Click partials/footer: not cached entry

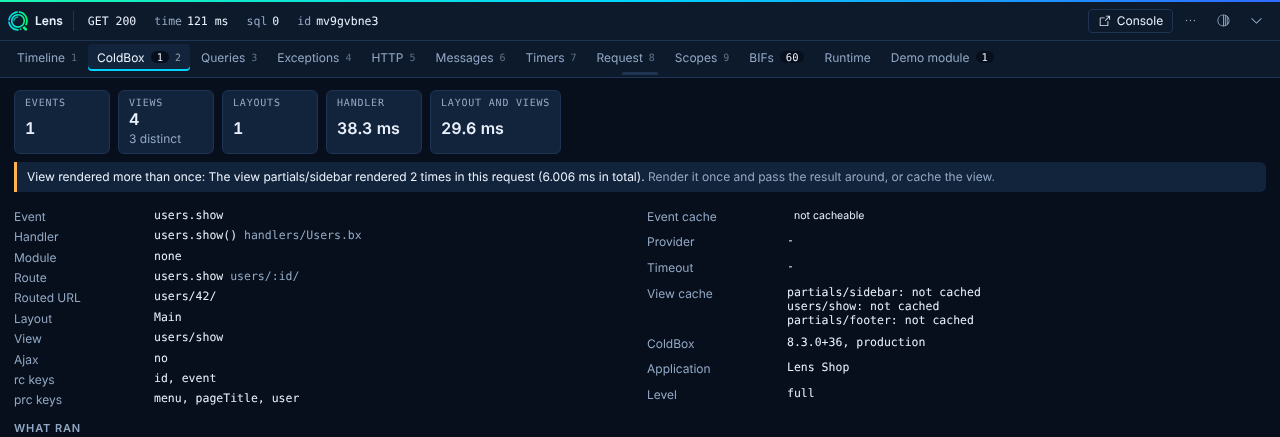(880, 320)
